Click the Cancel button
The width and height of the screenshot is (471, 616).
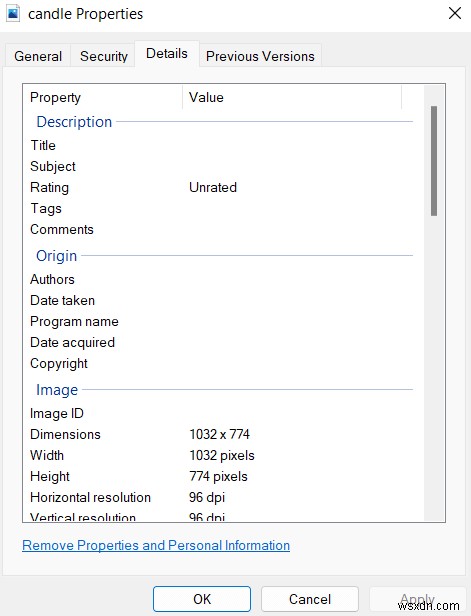point(310,599)
